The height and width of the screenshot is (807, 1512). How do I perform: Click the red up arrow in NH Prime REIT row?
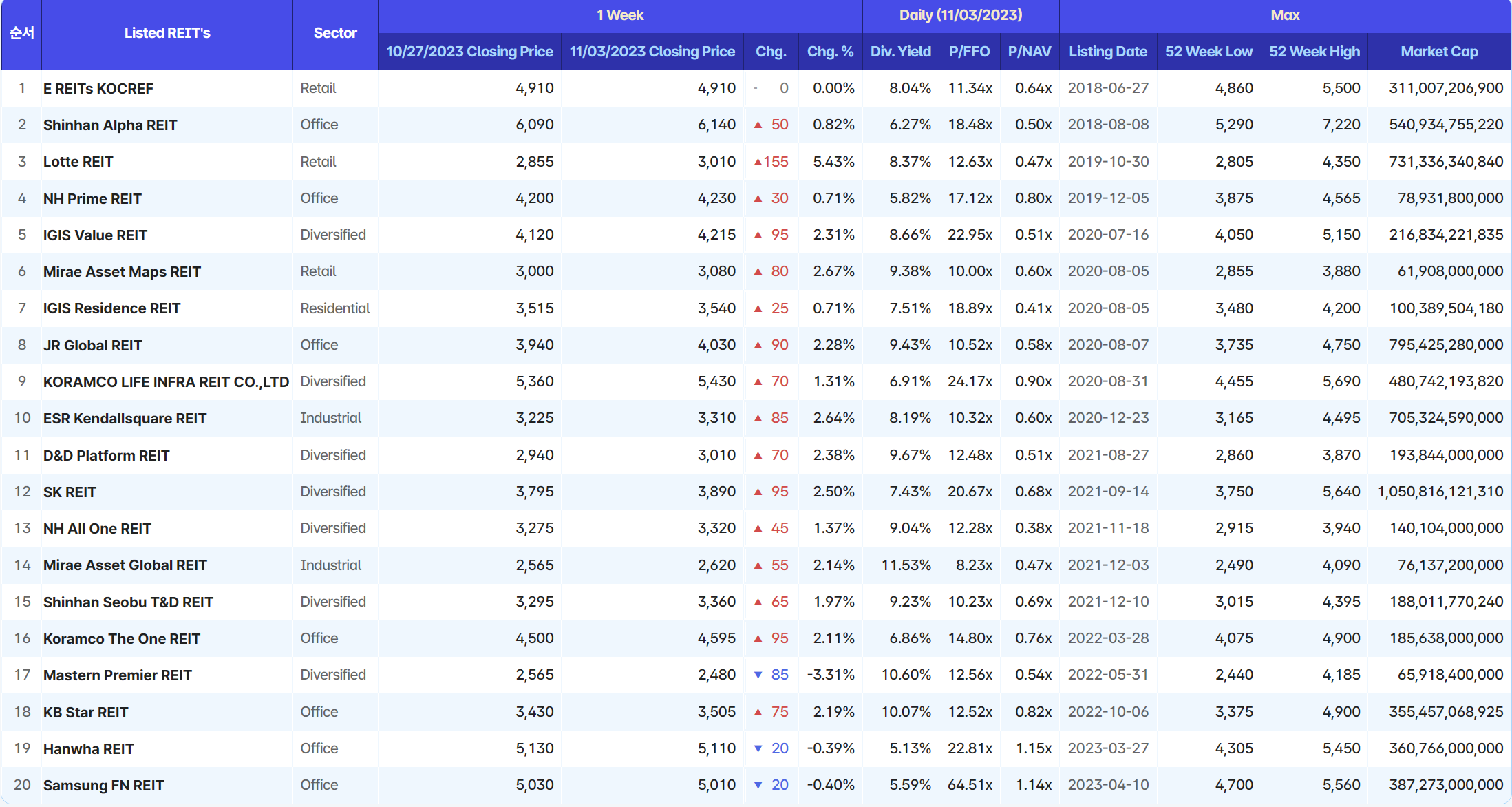click(758, 198)
